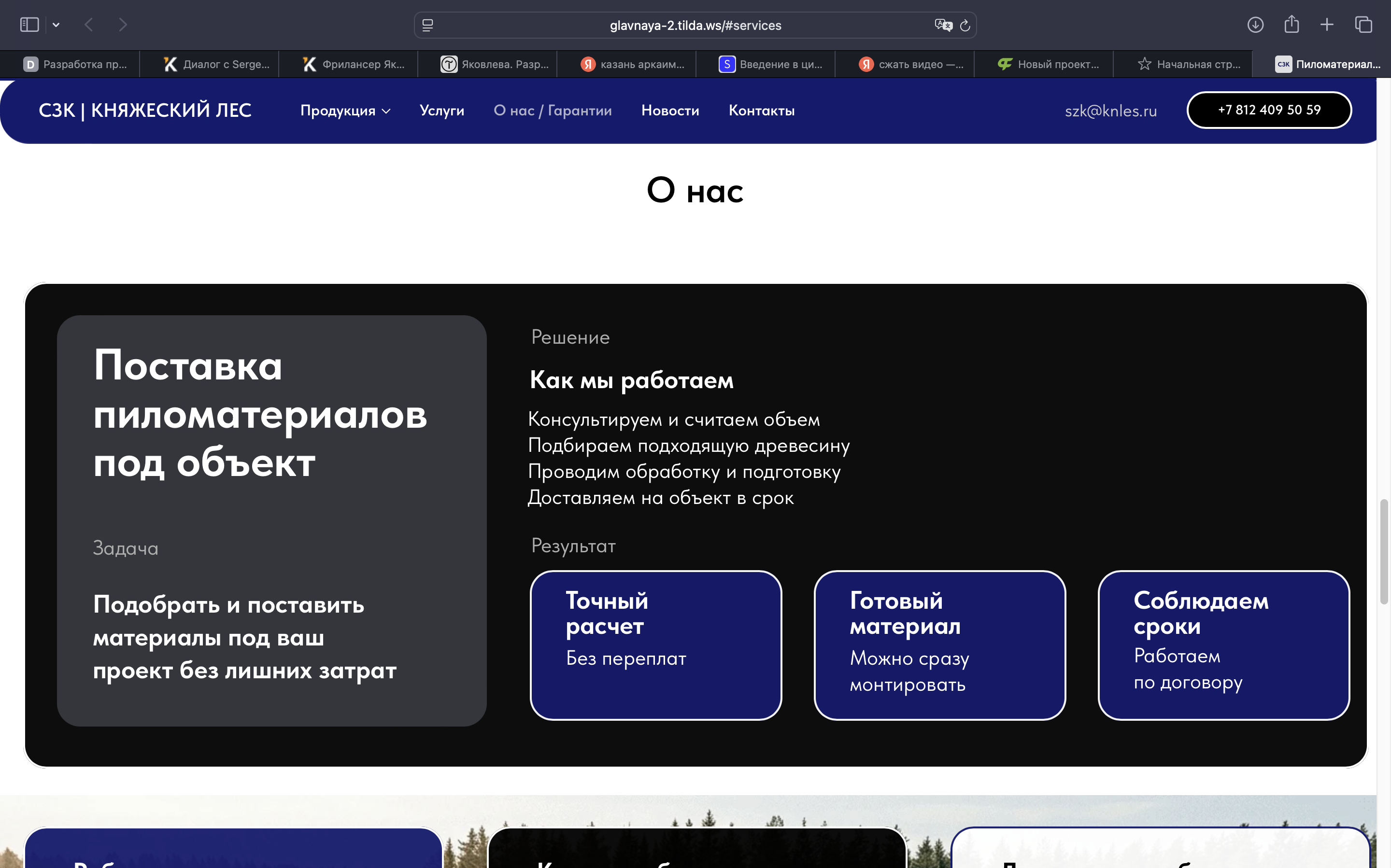Select the 'Пиломатериал...' active tab
The image size is (1391, 868).
(1321, 64)
